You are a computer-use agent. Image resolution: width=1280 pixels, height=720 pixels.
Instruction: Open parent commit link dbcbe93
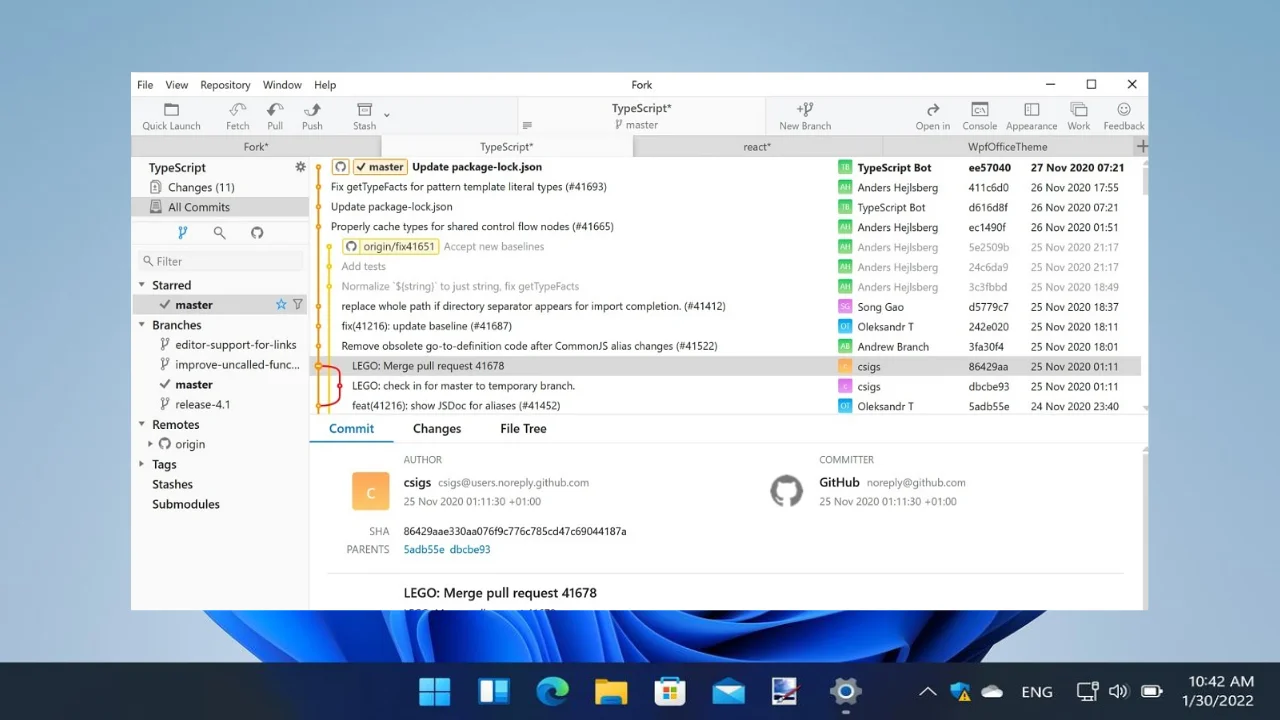(470, 549)
